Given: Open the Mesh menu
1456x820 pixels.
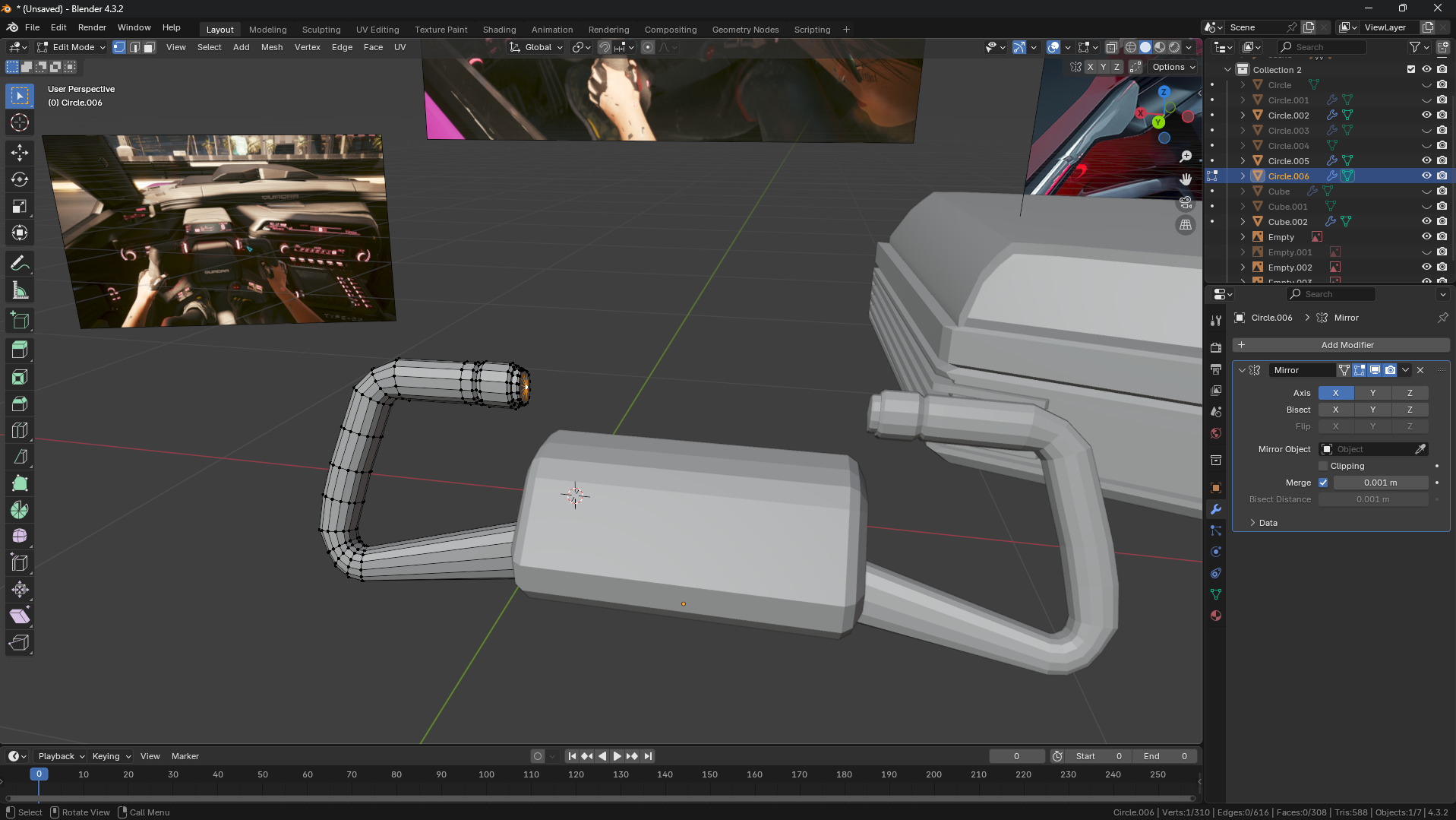Looking at the screenshot, I should (271, 47).
